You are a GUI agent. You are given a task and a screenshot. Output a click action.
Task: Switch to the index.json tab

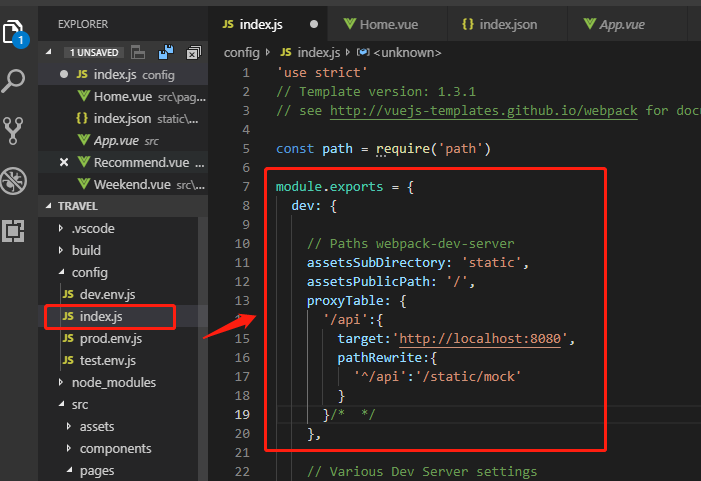point(507,24)
